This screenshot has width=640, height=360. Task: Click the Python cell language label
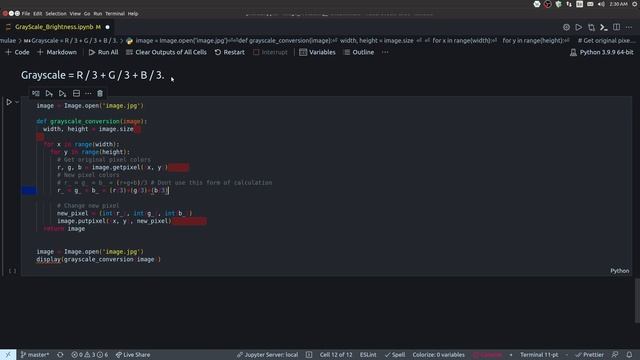click(620, 271)
